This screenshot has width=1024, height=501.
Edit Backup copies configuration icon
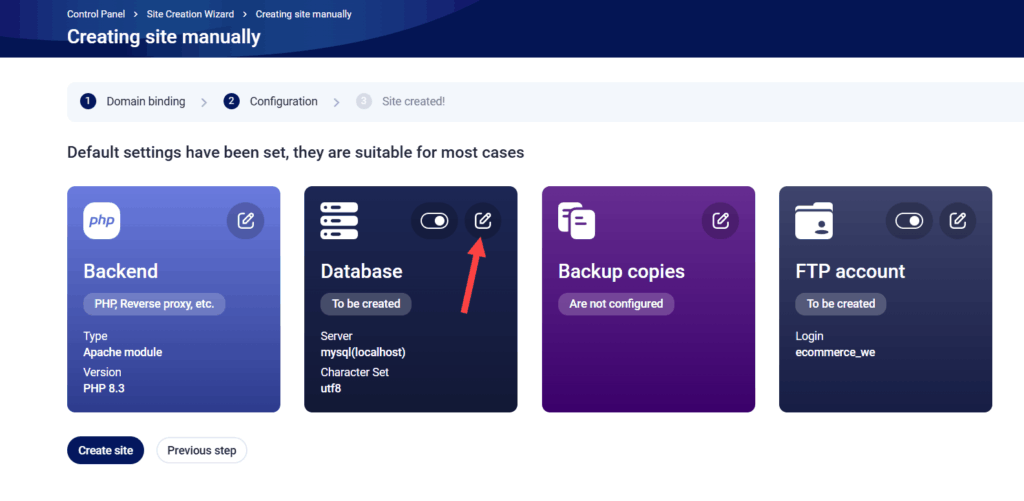(x=720, y=221)
